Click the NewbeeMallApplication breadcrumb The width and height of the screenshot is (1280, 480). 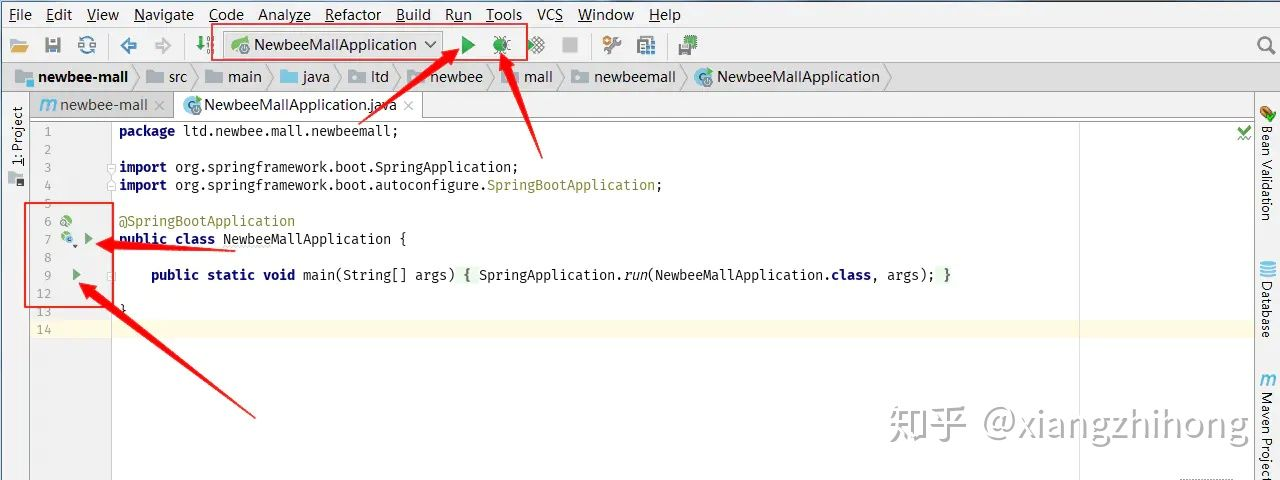788,77
